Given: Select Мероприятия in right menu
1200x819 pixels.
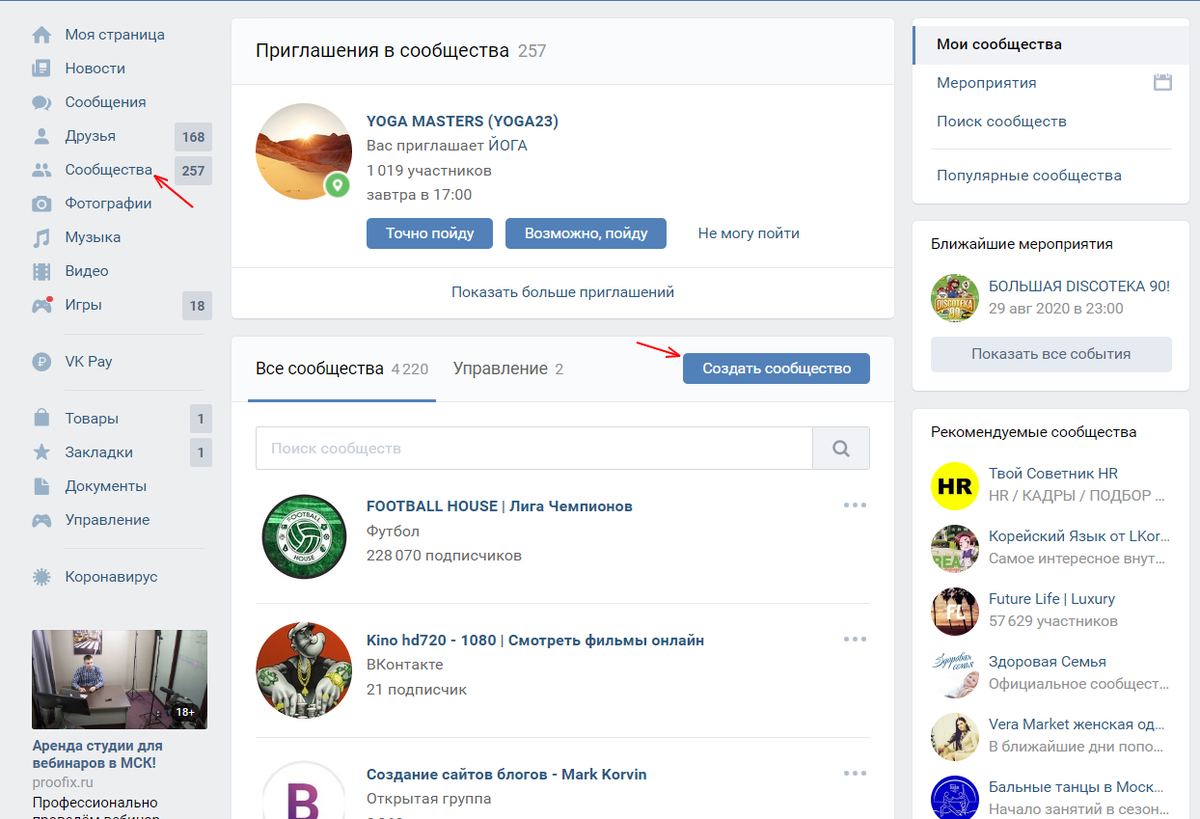Looking at the screenshot, I should pyautogui.click(x=986, y=83).
